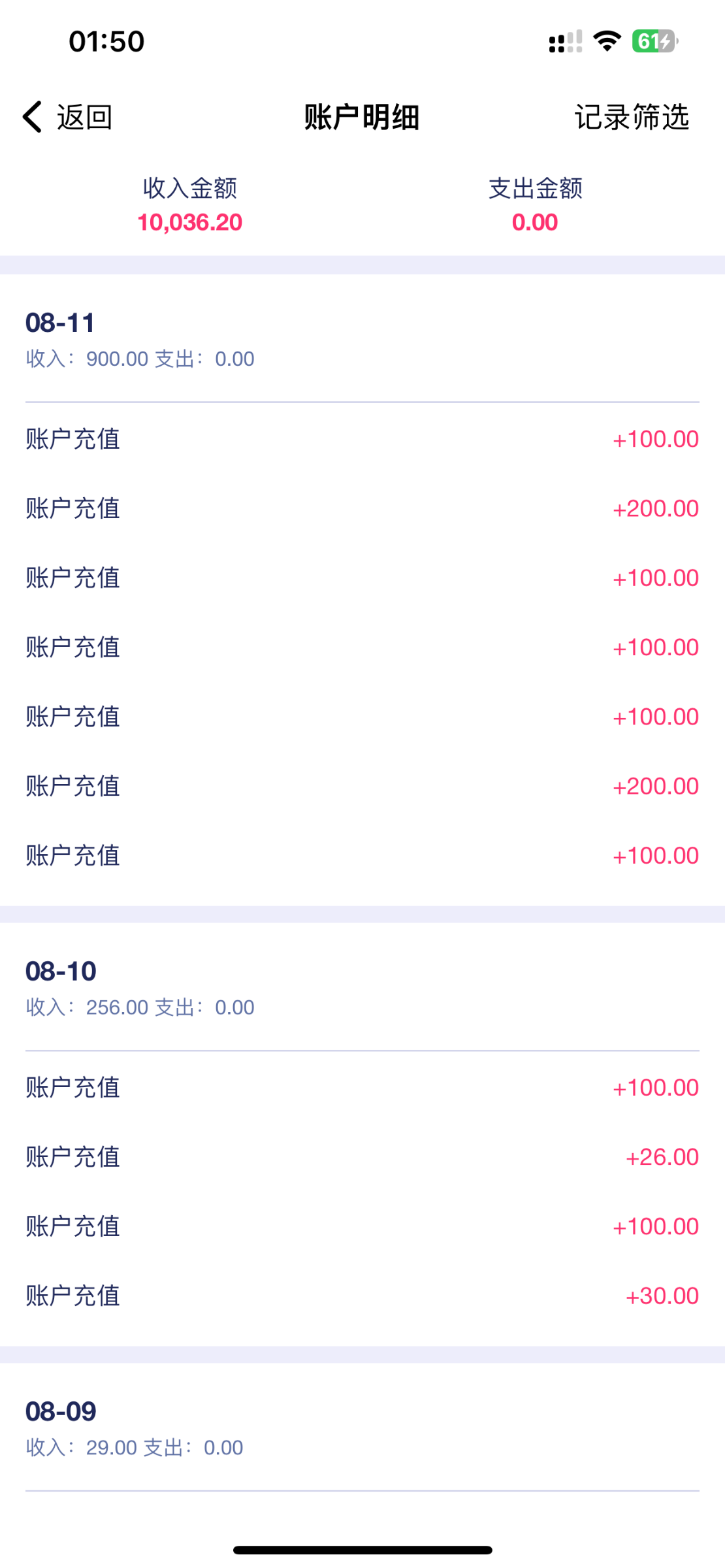The image size is (725, 1568).
Task: Tap the 返回 back label
Action: [x=85, y=118]
